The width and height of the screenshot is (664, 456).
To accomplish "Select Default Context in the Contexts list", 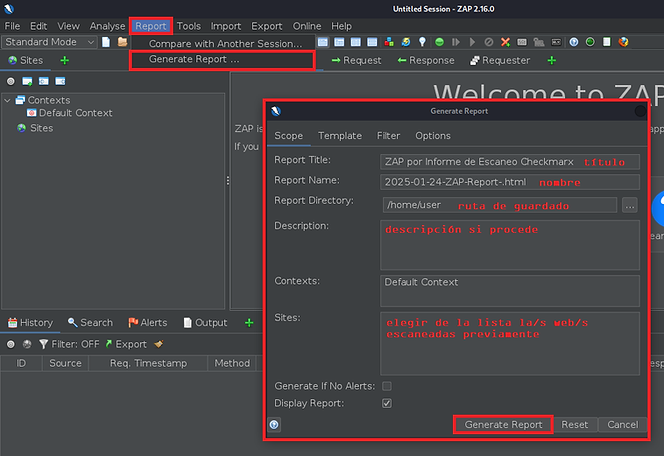I will (x=421, y=282).
